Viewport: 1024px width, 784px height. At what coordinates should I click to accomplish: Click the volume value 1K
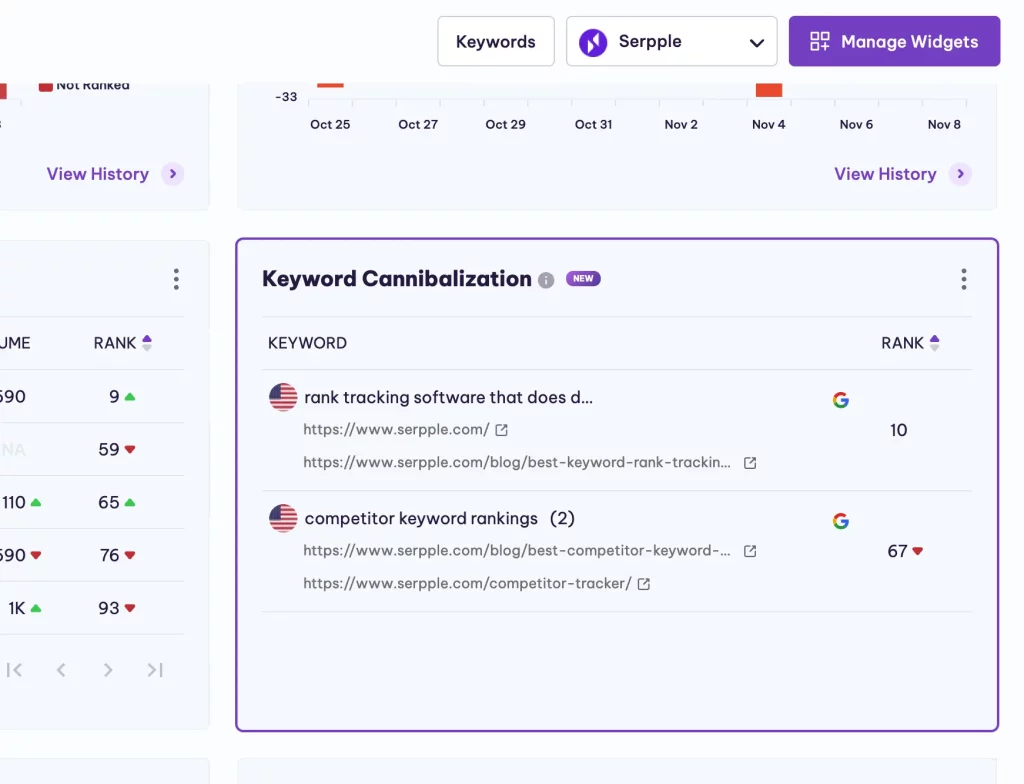point(17,608)
